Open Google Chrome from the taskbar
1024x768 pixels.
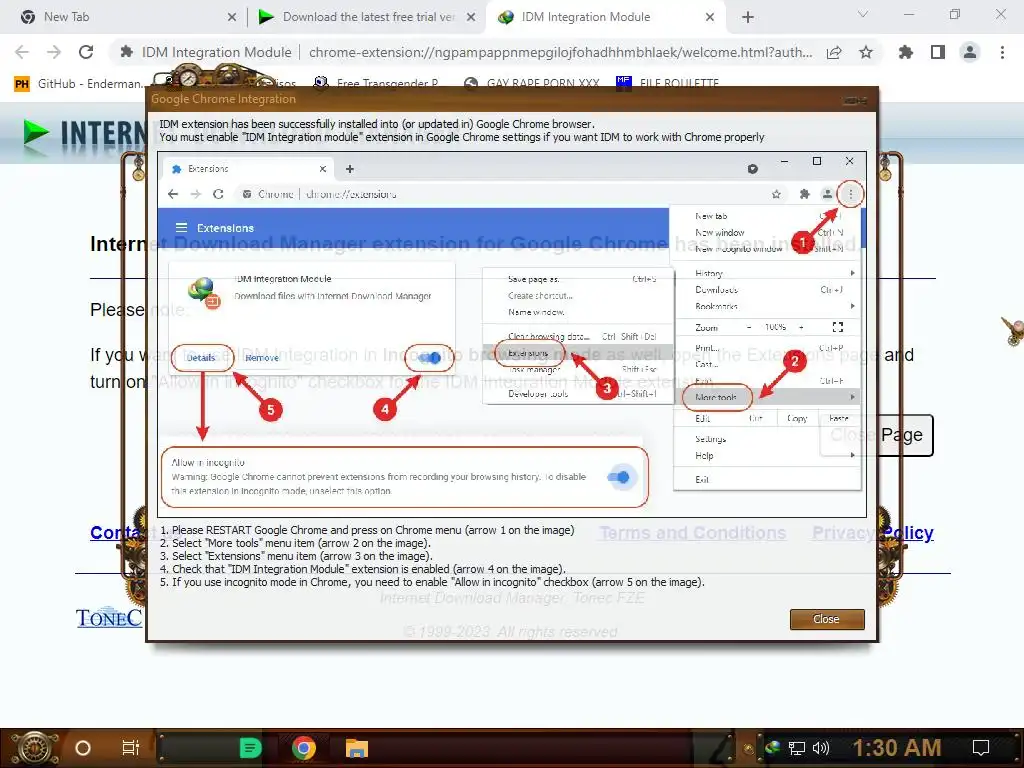(304, 748)
